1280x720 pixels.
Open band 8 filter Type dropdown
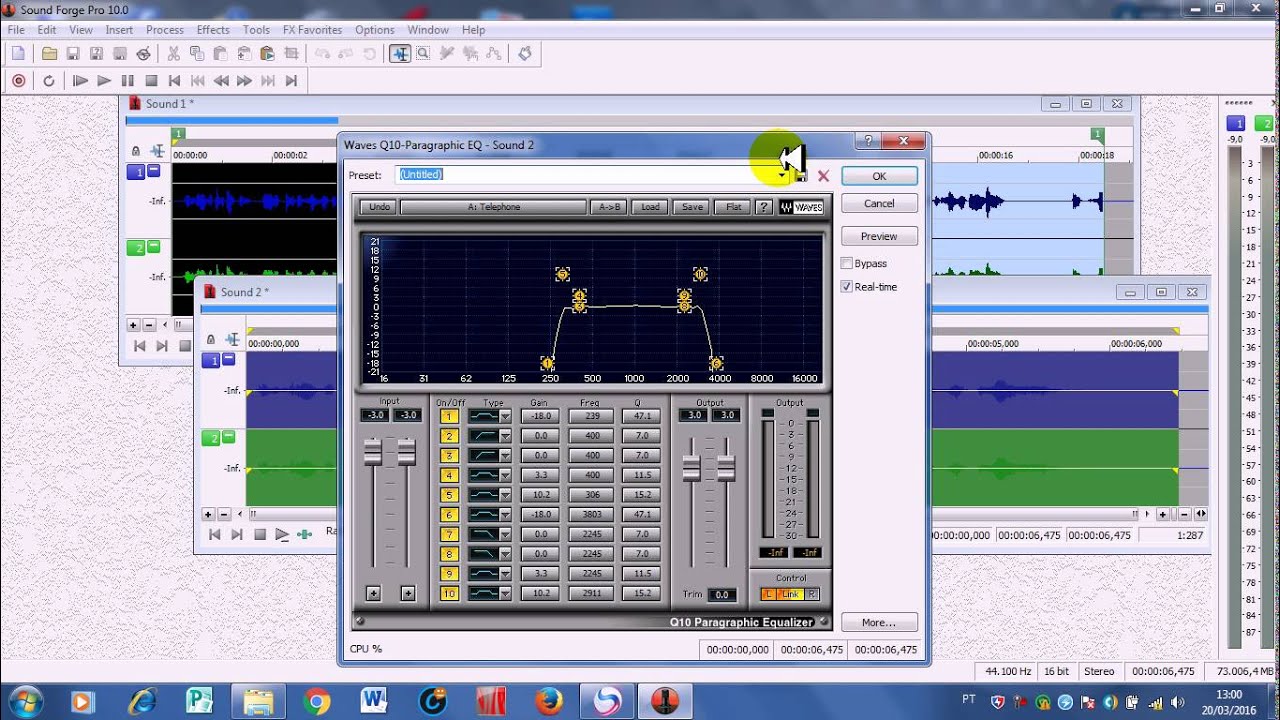pos(505,554)
